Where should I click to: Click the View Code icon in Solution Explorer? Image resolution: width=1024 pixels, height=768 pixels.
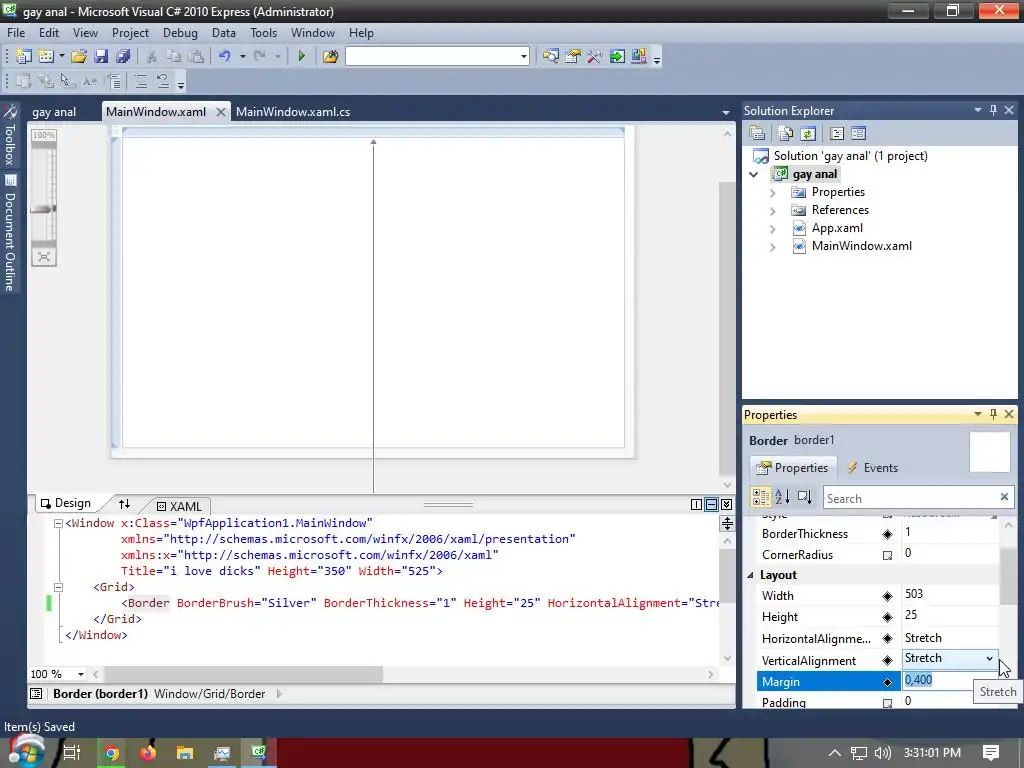pos(837,133)
